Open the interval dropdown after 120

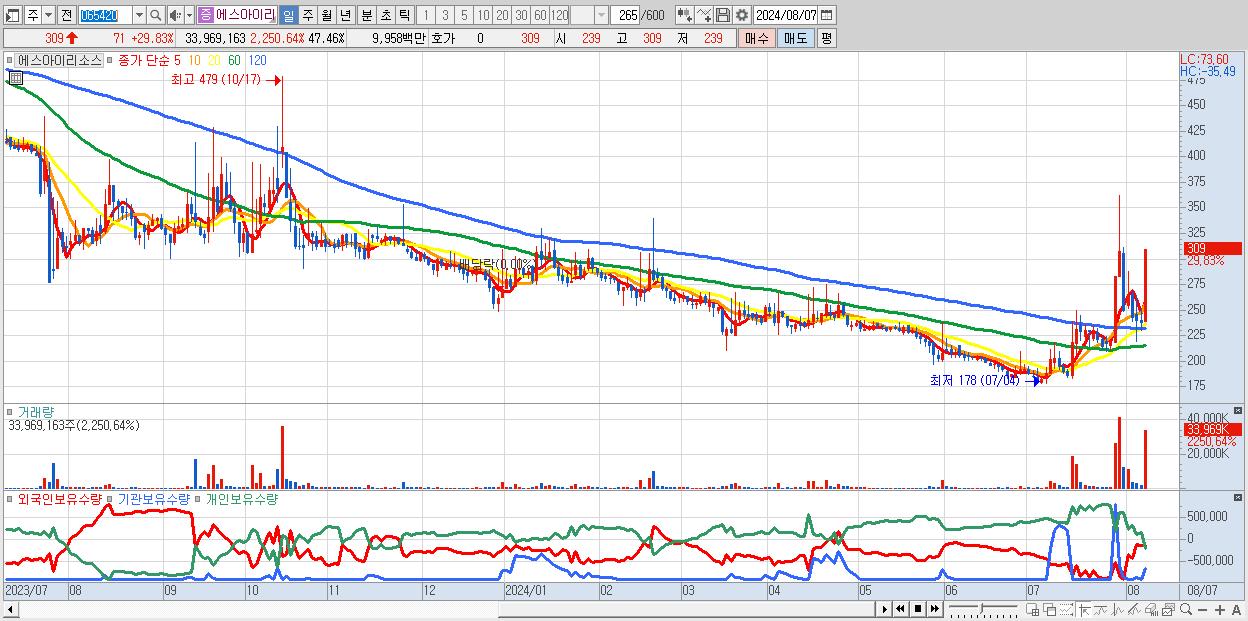(600, 15)
